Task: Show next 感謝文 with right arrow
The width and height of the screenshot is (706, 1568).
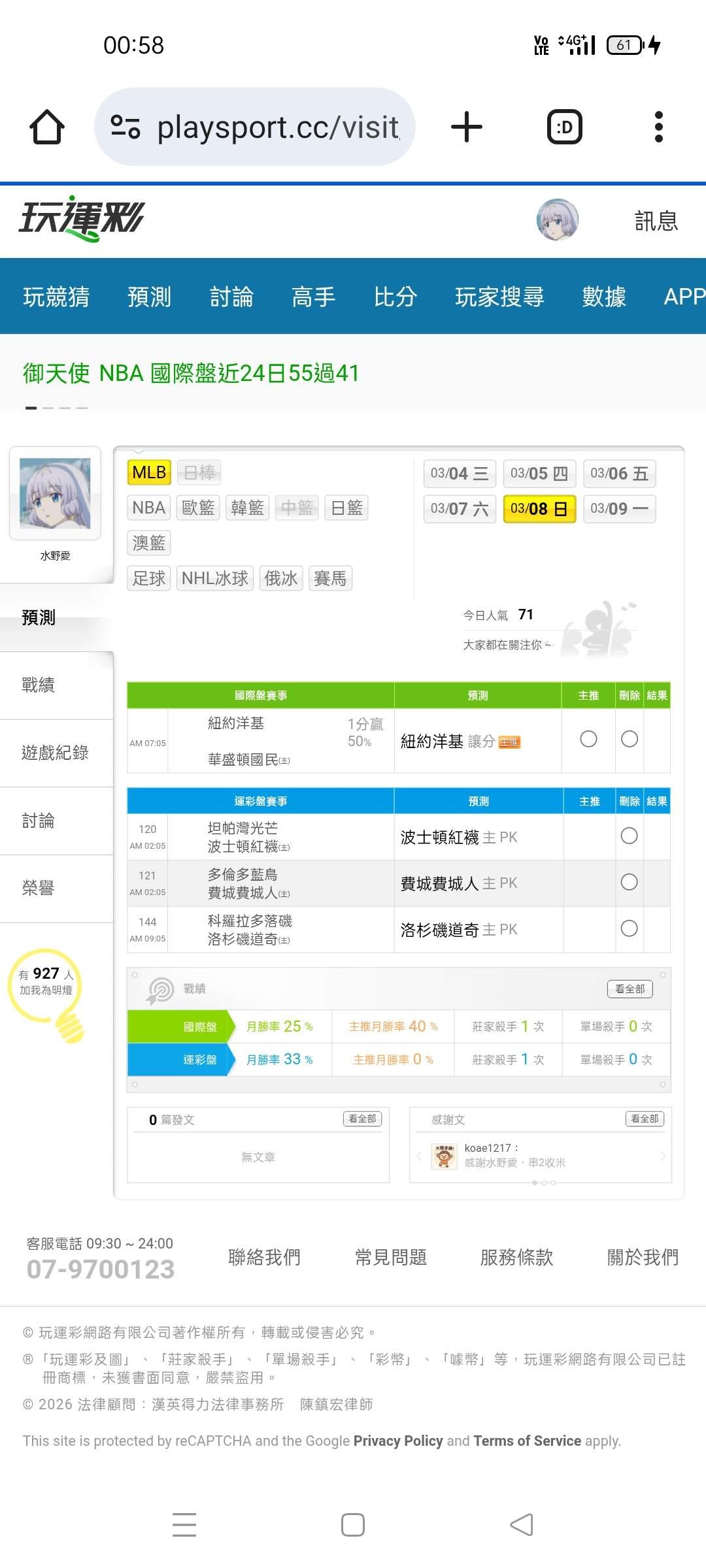Action: click(663, 1156)
